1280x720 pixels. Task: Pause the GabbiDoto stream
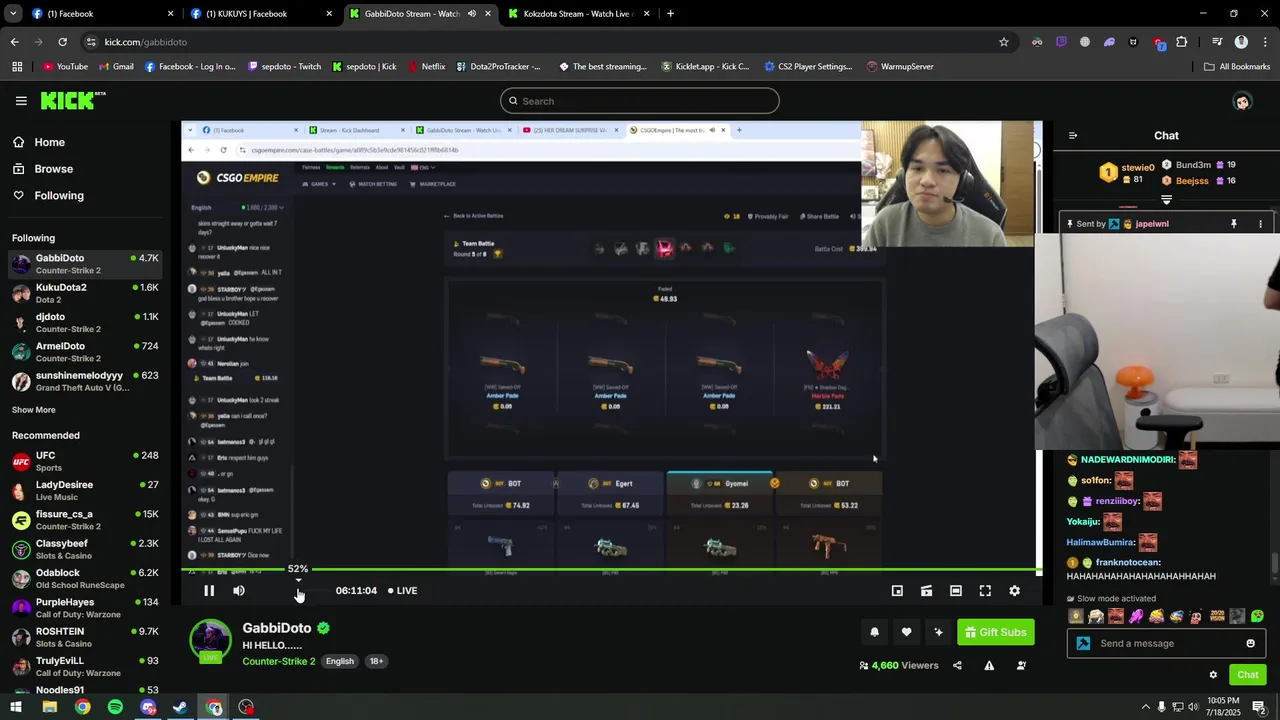209,591
